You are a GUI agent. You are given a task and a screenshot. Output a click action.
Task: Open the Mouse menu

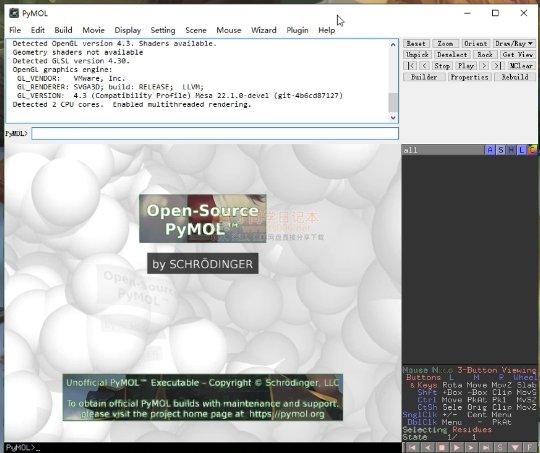click(x=229, y=30)
